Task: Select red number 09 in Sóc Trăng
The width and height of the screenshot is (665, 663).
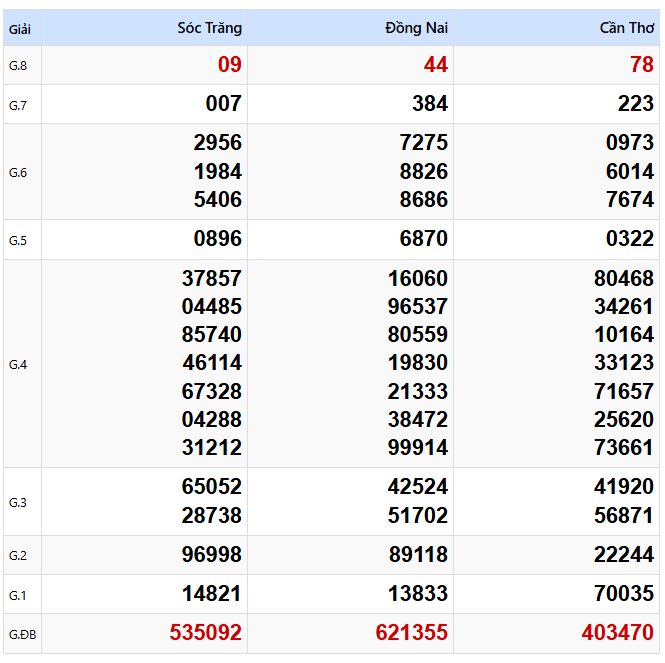Action: (229, 64)
